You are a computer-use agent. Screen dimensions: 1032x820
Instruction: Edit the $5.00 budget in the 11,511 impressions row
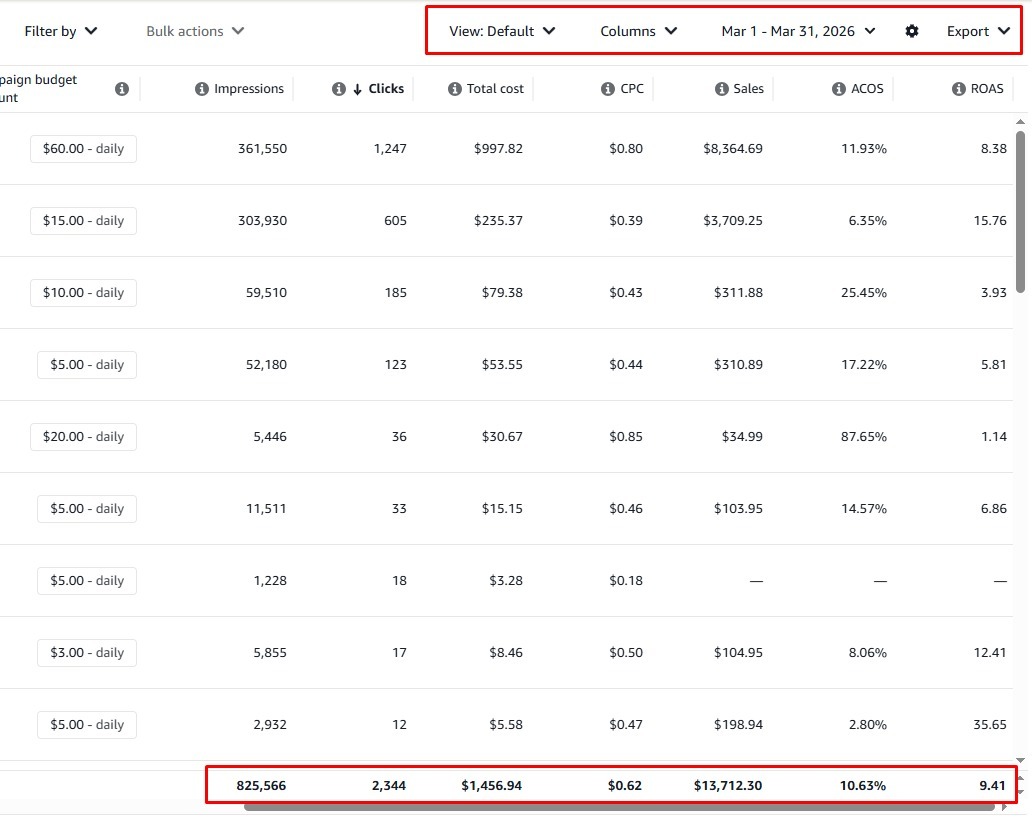[87, 509]
